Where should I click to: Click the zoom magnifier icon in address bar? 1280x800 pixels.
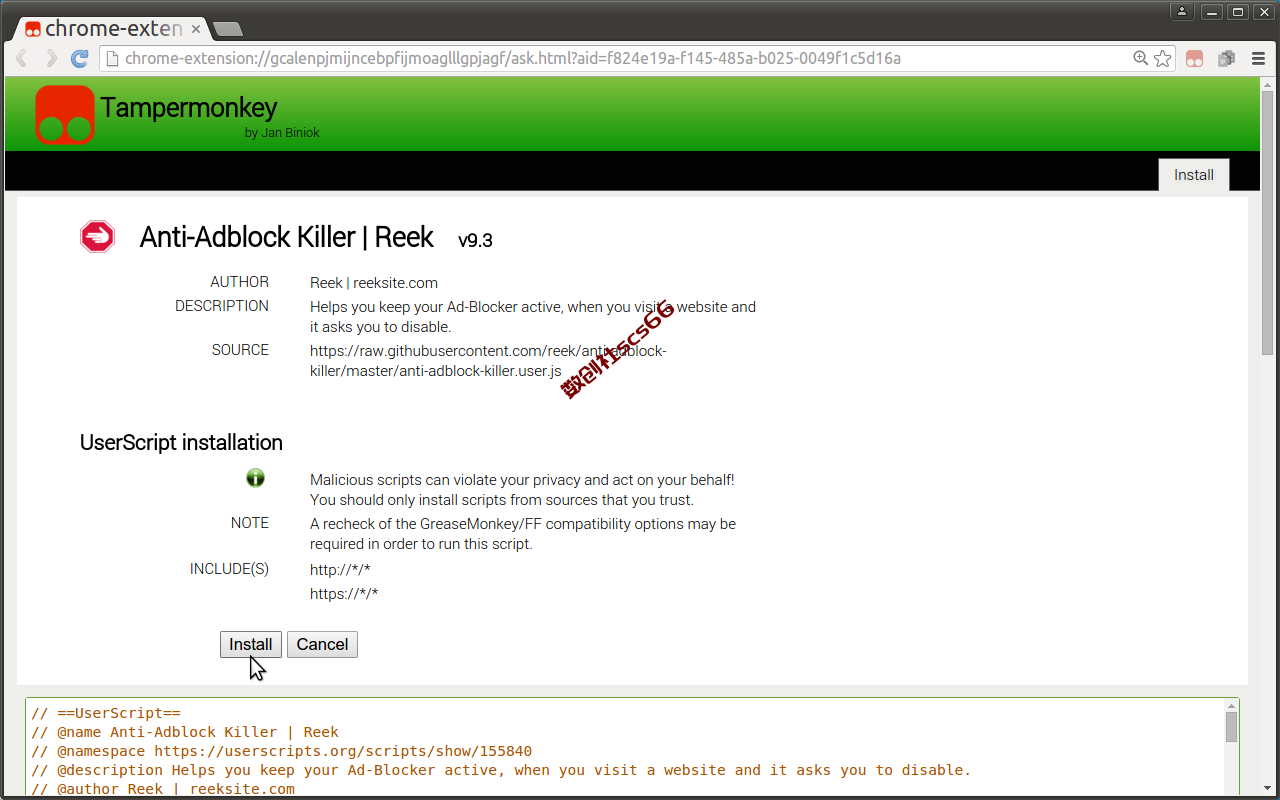[x=1140, y=58]
